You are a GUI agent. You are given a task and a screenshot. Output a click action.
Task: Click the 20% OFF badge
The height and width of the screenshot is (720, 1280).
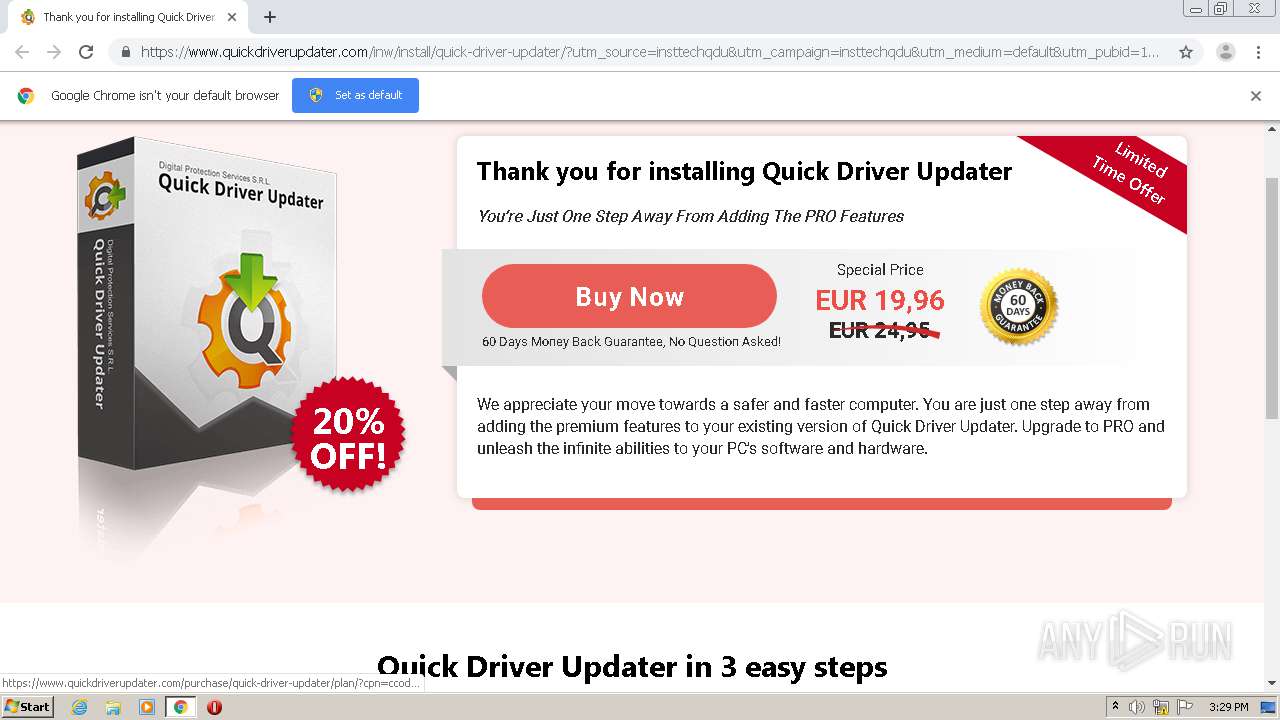point(348,435)
